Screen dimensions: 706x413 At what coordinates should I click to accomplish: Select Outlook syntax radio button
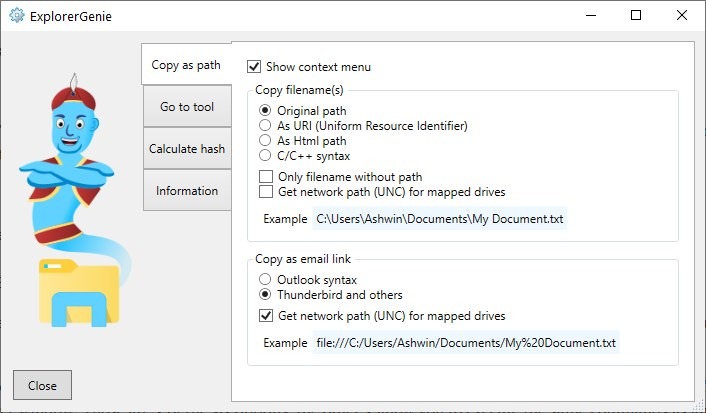click(265, 279)
